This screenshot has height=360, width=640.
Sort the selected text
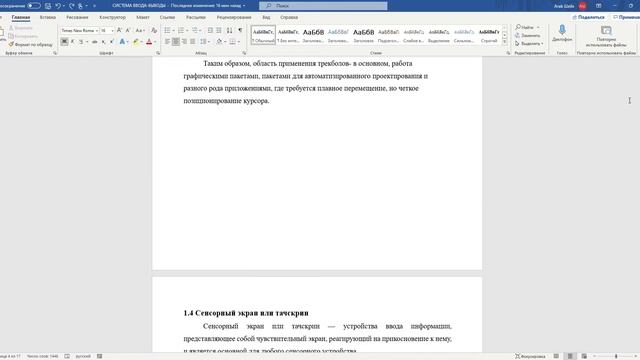coord(230,31)
